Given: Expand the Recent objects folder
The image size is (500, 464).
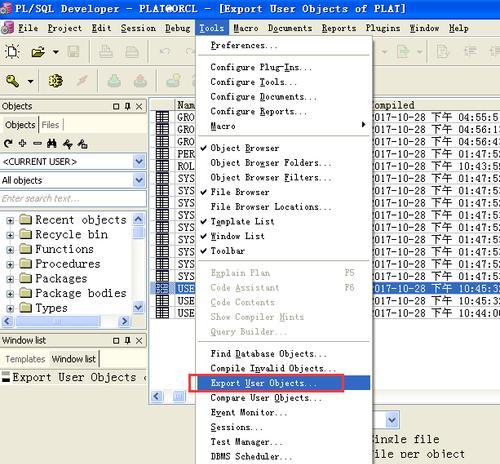Looking at the screenshot, I should point(10,220).
